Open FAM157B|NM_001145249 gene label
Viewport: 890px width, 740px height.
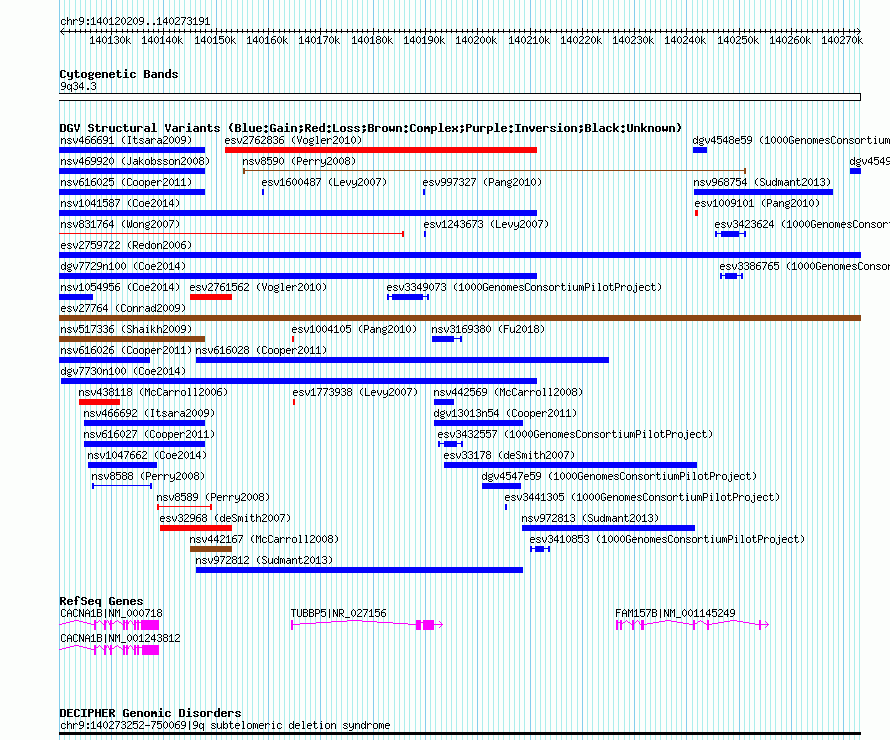[675, 613]
